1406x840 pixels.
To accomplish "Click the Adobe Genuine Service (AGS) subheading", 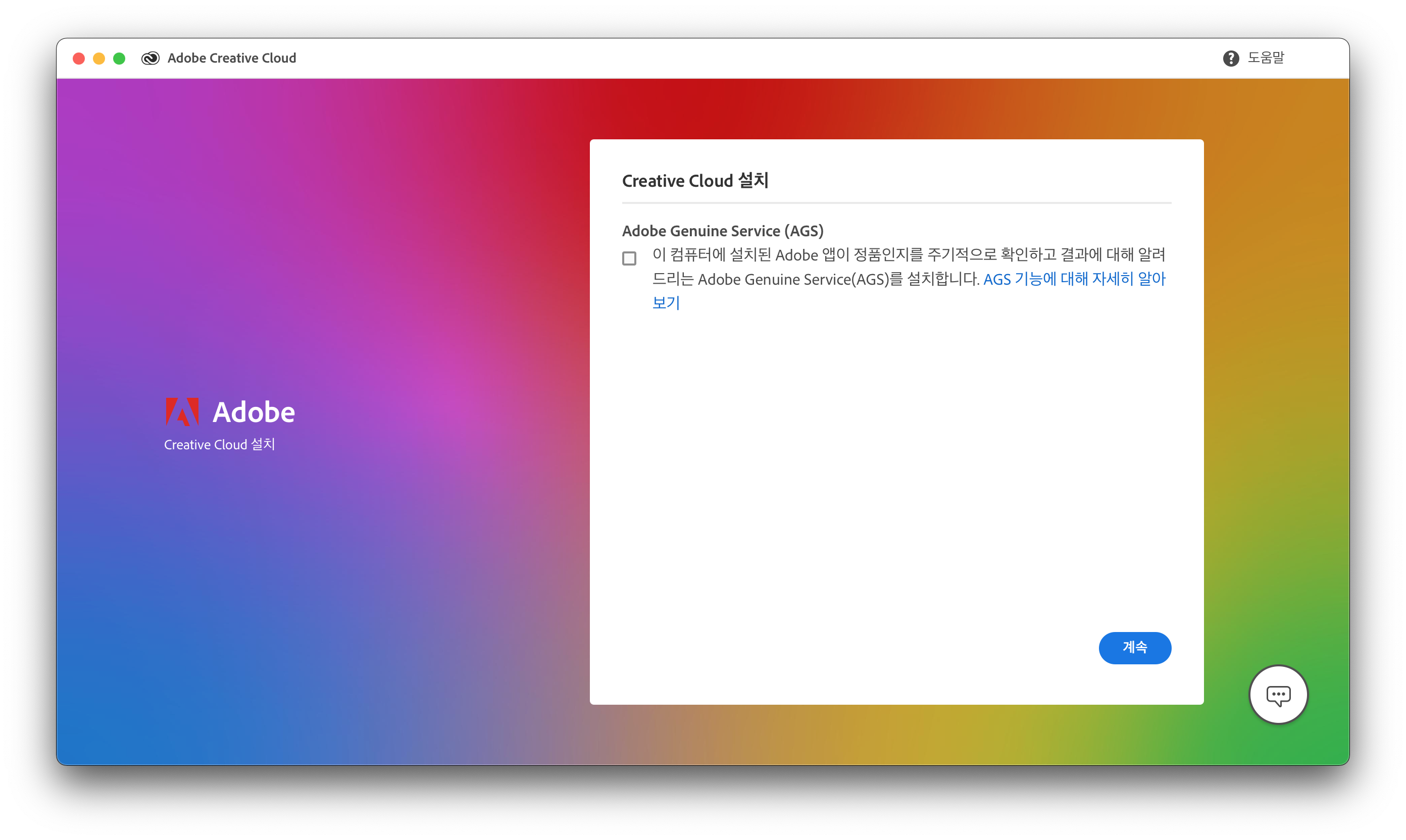I will [x=723, y=231].
